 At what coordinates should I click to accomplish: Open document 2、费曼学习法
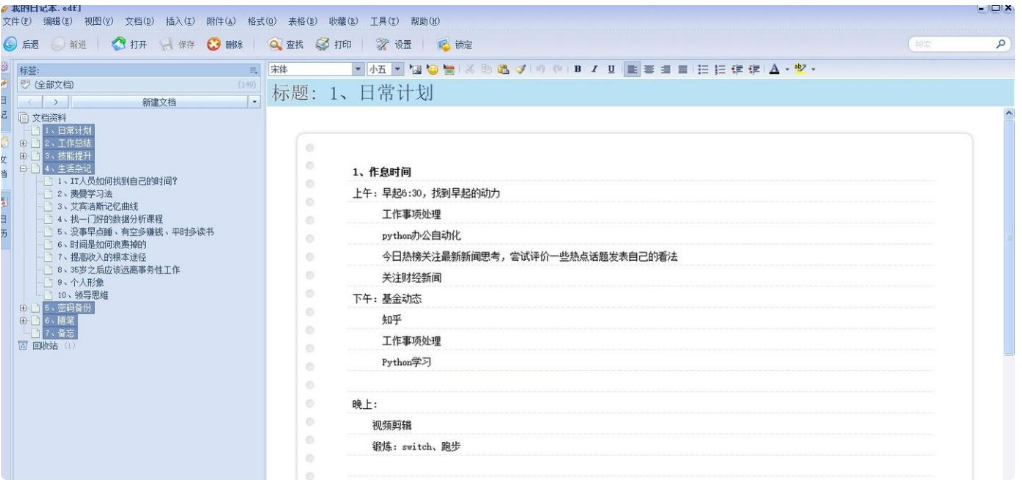coord(84,194)
